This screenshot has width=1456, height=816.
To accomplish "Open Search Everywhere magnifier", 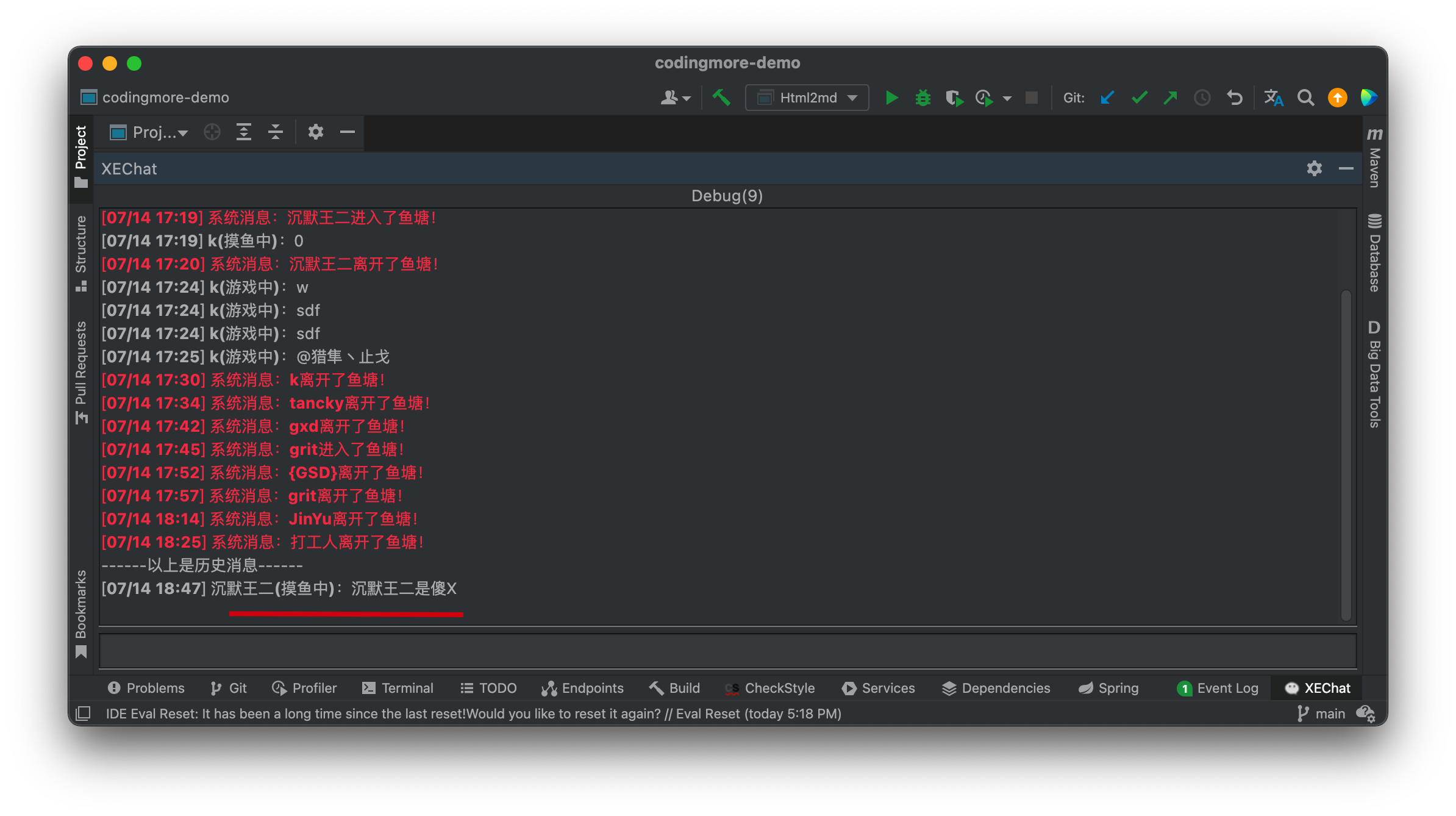I will point(1305,98).
